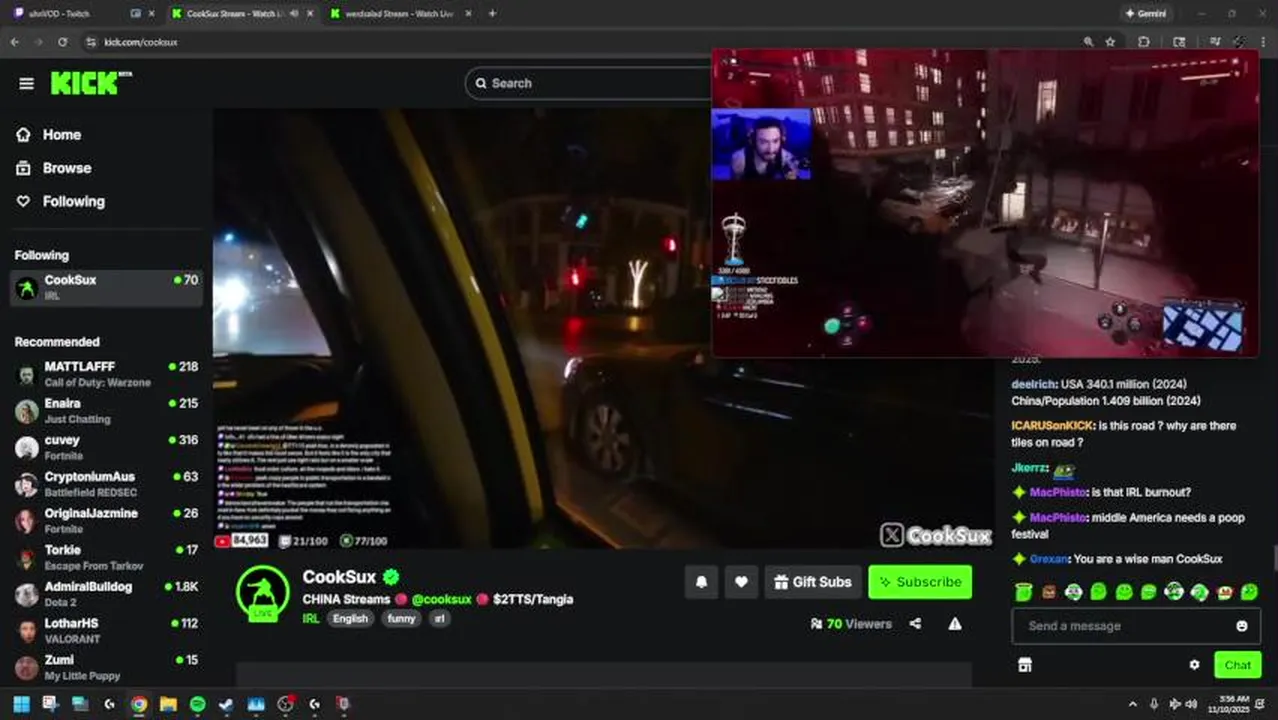Follow CookSux with the heart button

741,582
